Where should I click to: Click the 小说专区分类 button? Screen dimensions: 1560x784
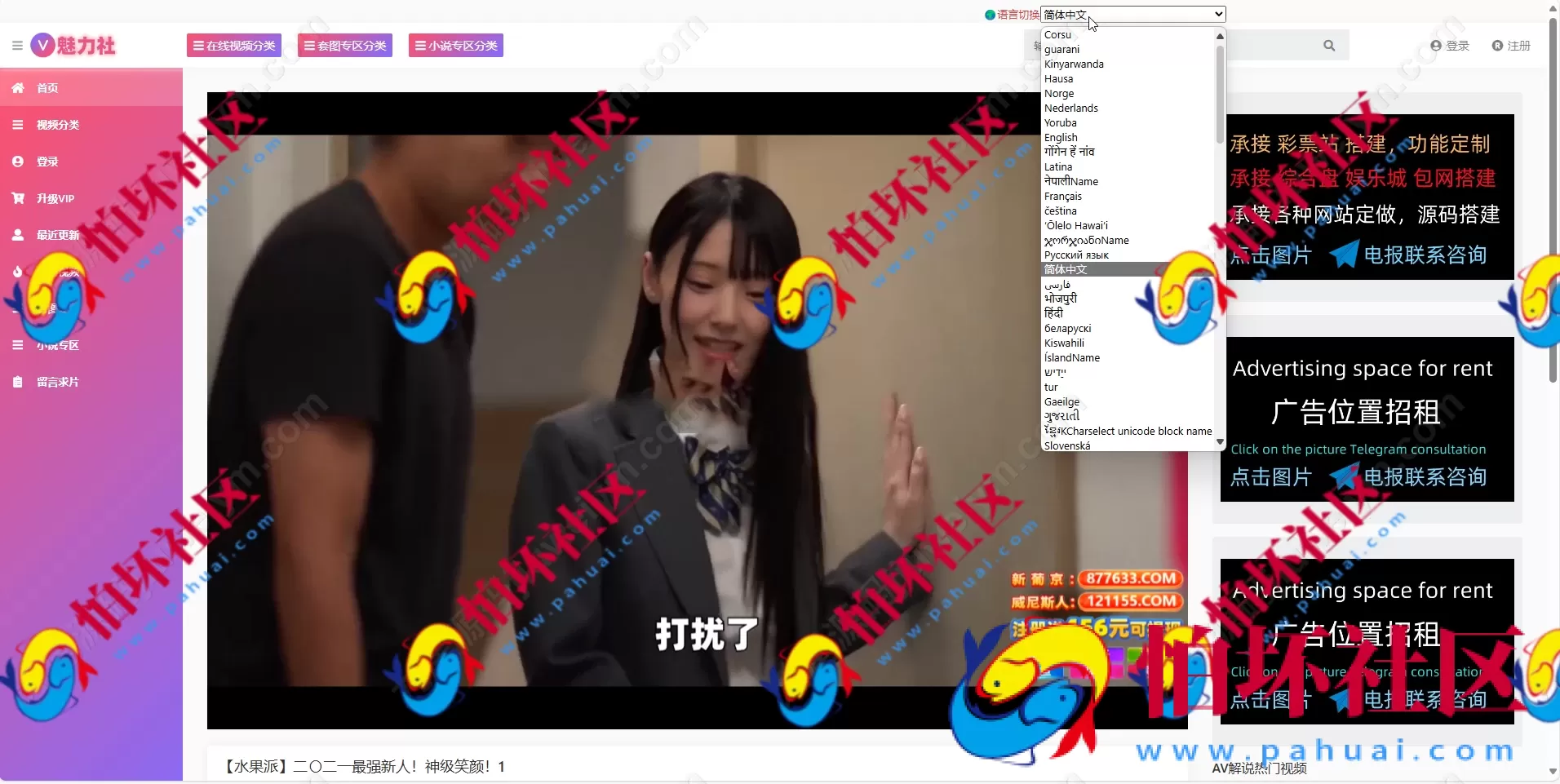point(454,45)
